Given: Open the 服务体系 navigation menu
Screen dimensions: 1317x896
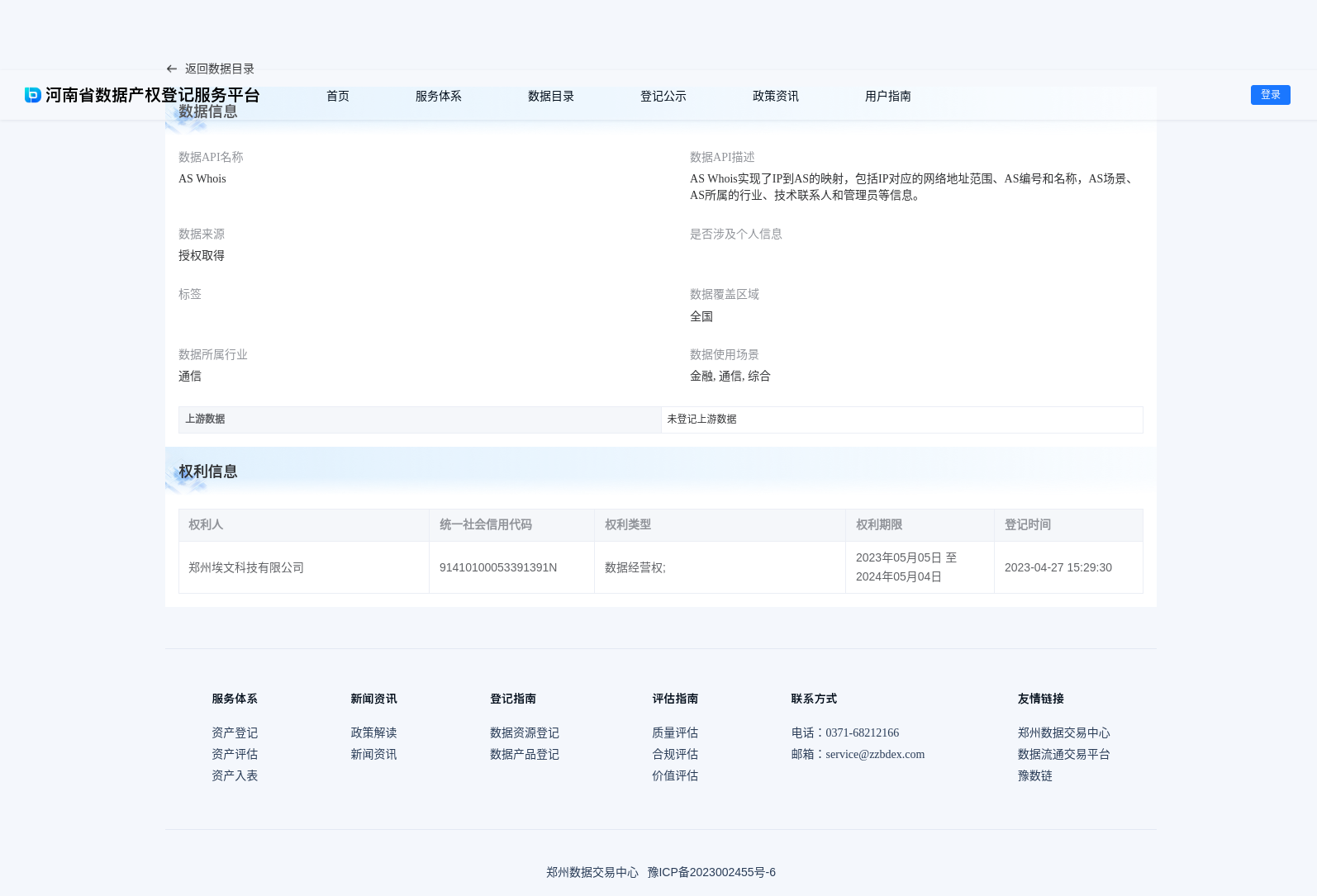Looking at the screenshot, I should pos(439,96).
